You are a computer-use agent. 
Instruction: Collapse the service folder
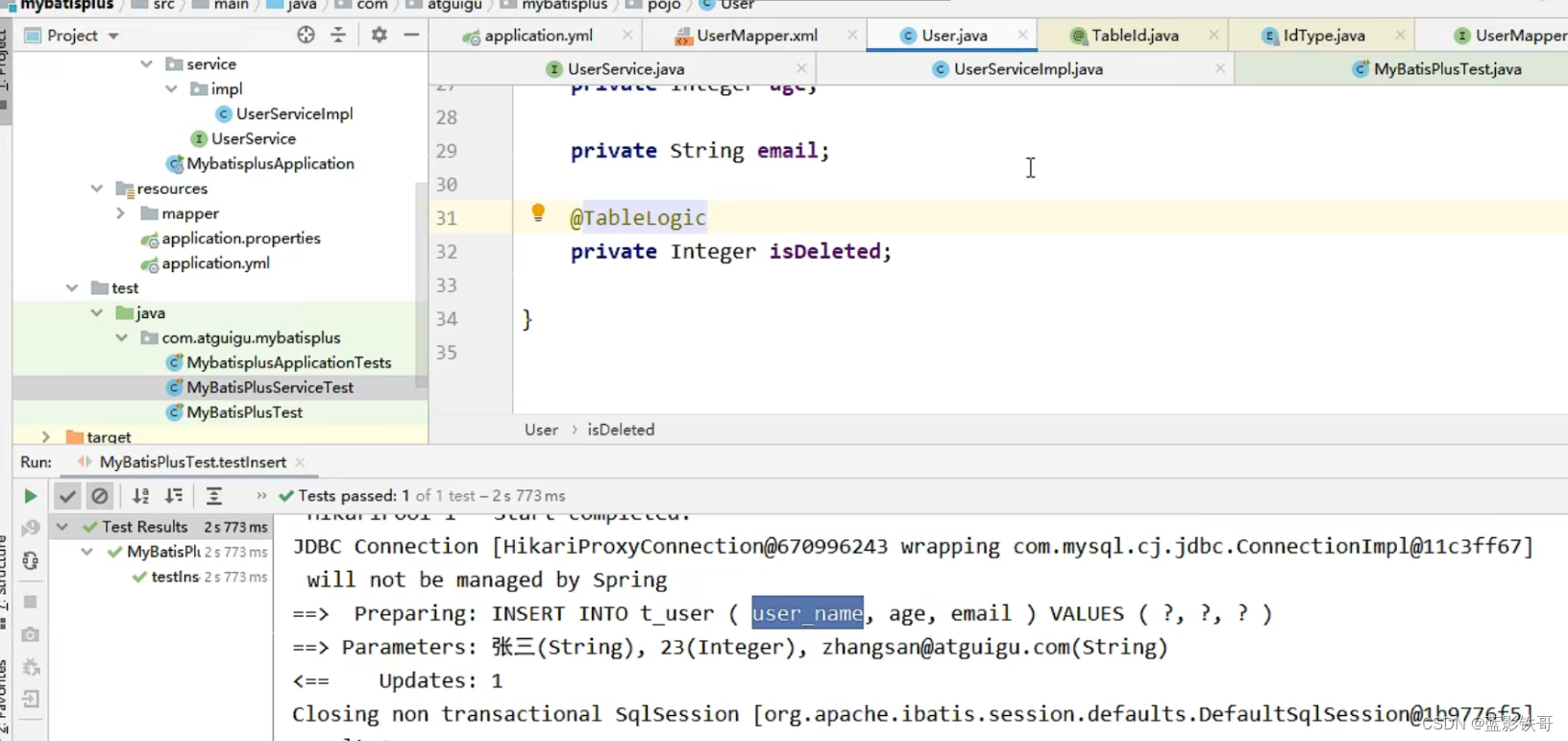[x=146, y=63]
